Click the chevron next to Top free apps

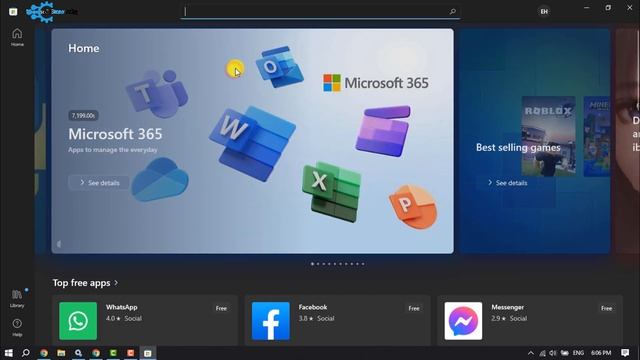click(116, 282)
